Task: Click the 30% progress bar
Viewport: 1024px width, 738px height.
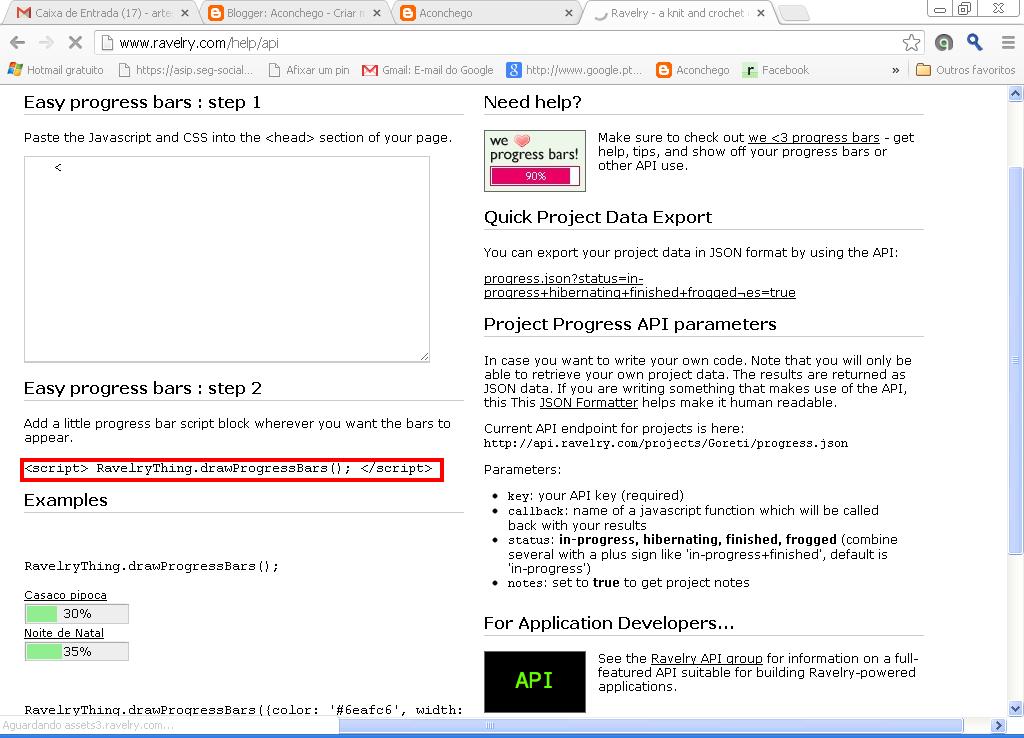Action: (x=76, y=614)
